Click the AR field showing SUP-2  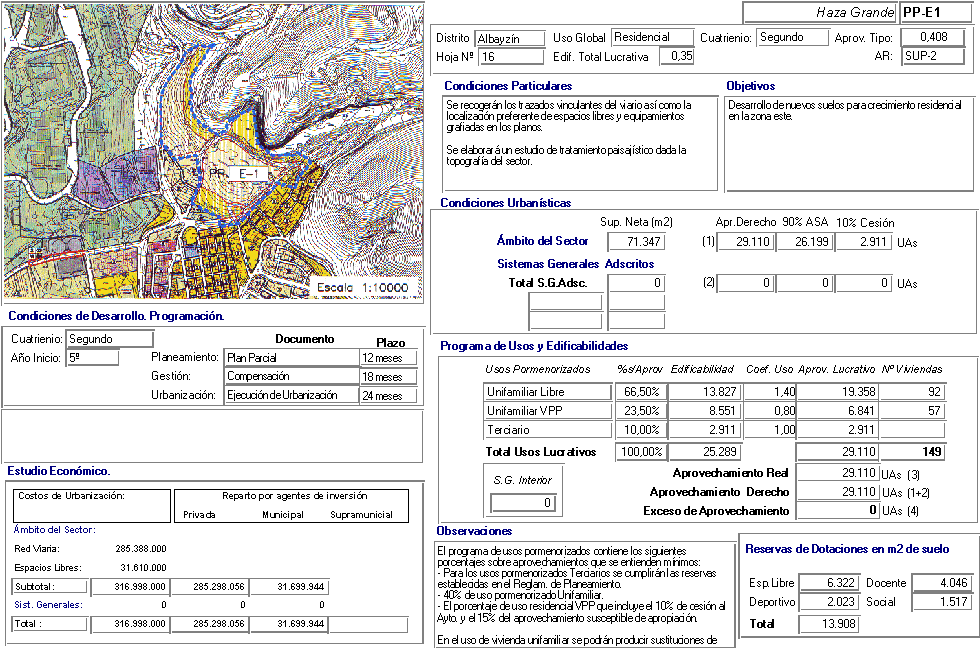point(934,56)
